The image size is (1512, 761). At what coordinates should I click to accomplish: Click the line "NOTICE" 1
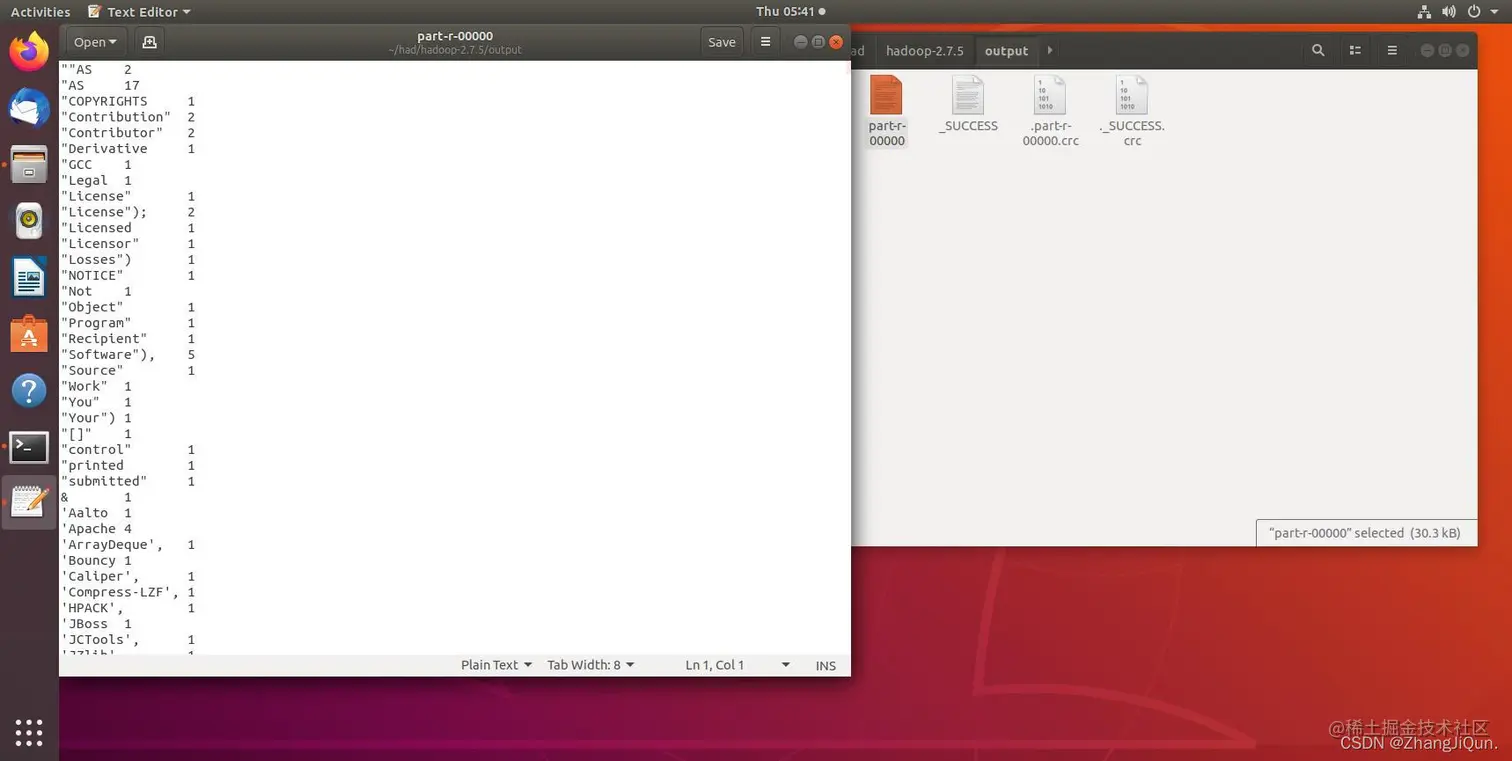128,276
